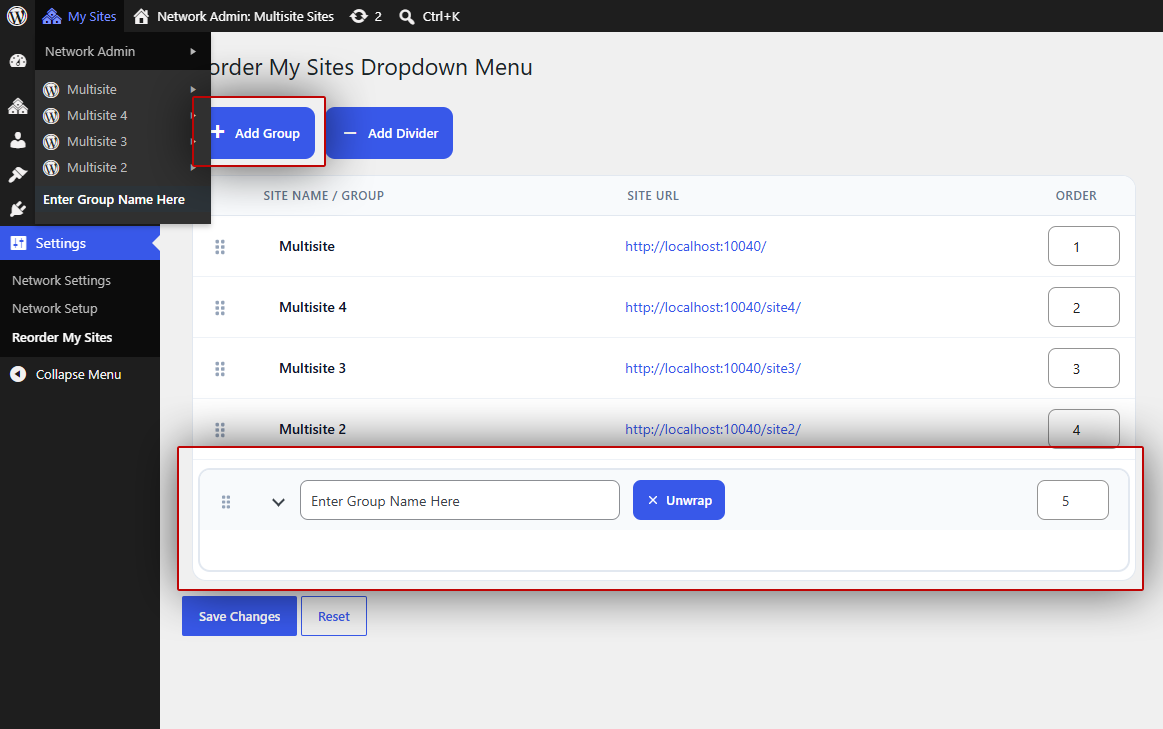Image resolution: width=1163 pixels, height=729 pixels.
Task: Open Multisite 2 in My Sites dropdown
Action: click(121, 167)
